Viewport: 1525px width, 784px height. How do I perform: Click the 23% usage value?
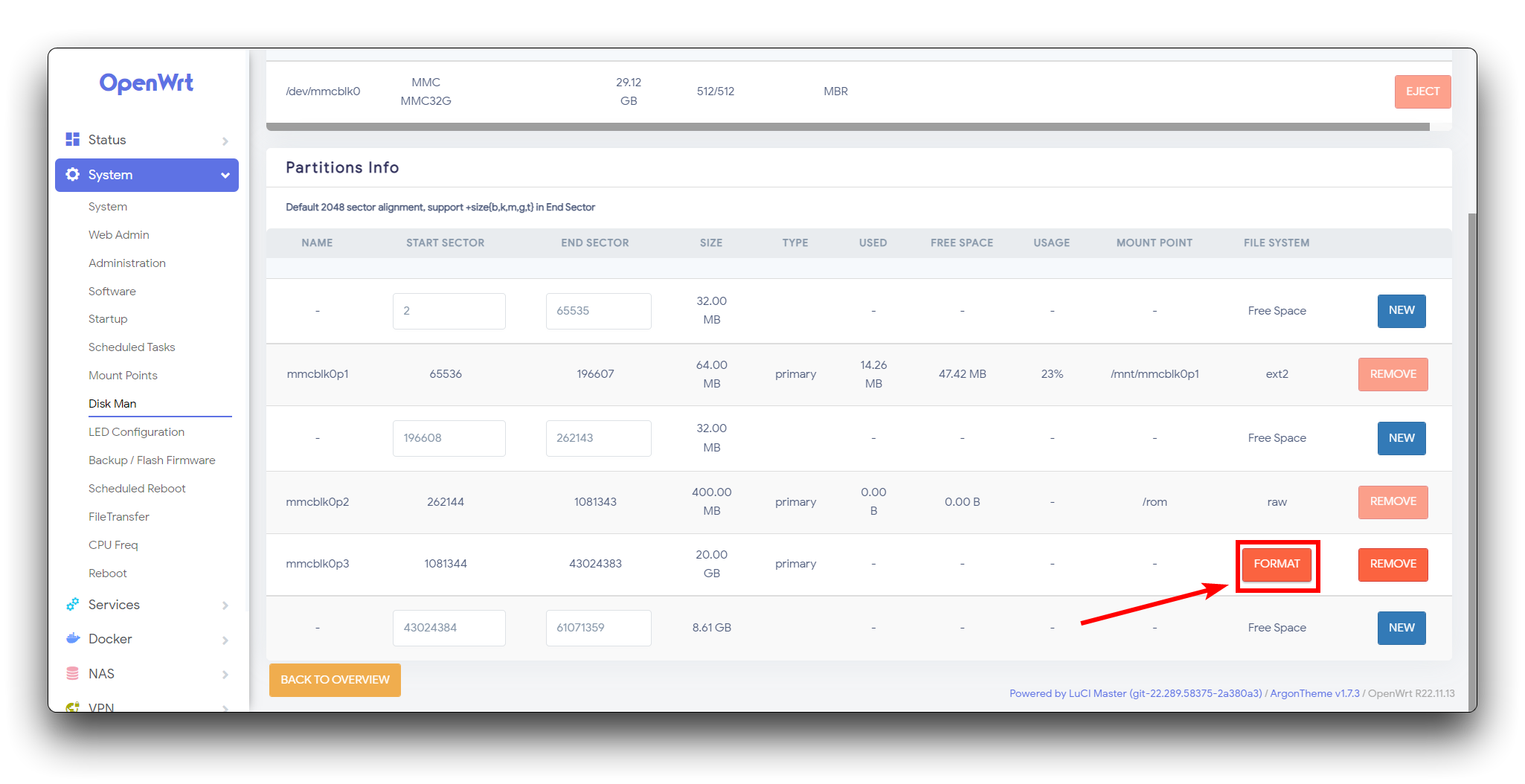(1052, 374)
